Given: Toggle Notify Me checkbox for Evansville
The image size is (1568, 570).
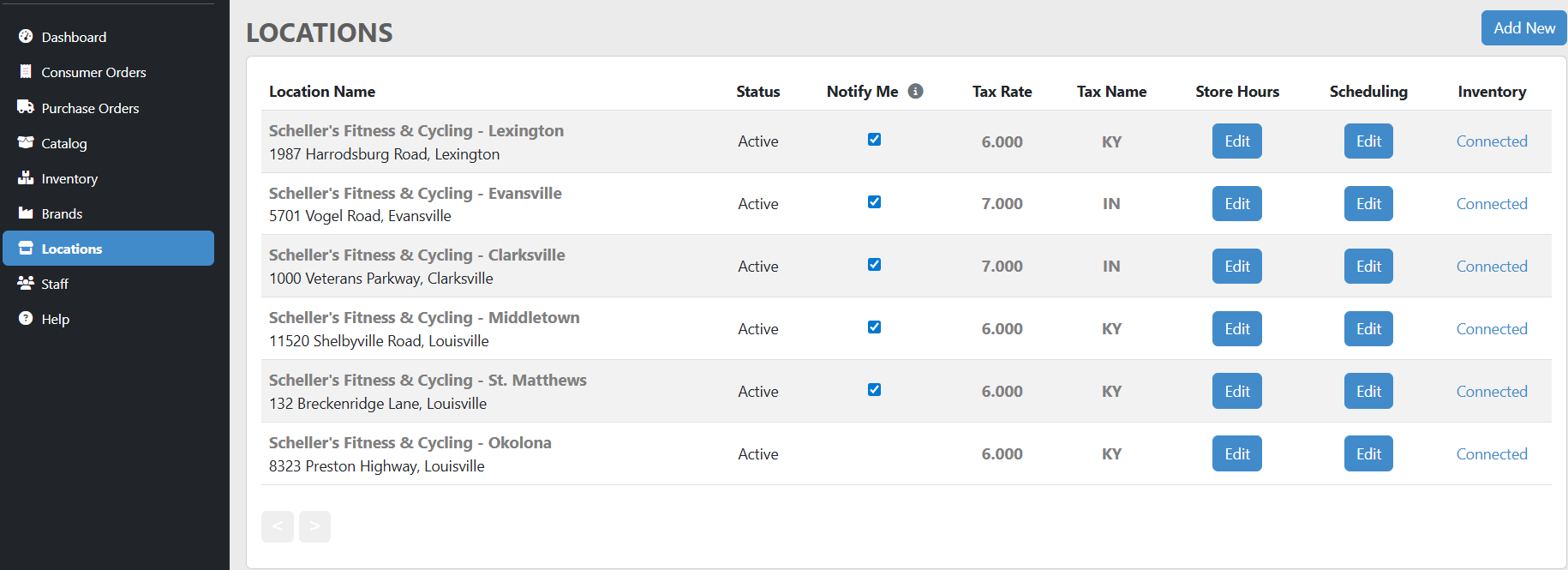Looking at the screenshot, I should pyautogui.click(x=874, y=202).
